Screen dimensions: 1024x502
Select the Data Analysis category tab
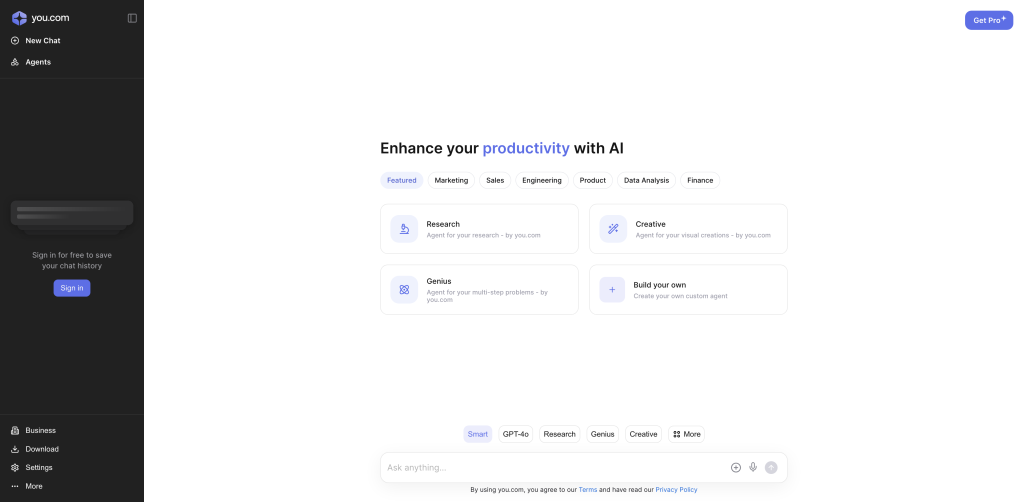click(647, 180)
